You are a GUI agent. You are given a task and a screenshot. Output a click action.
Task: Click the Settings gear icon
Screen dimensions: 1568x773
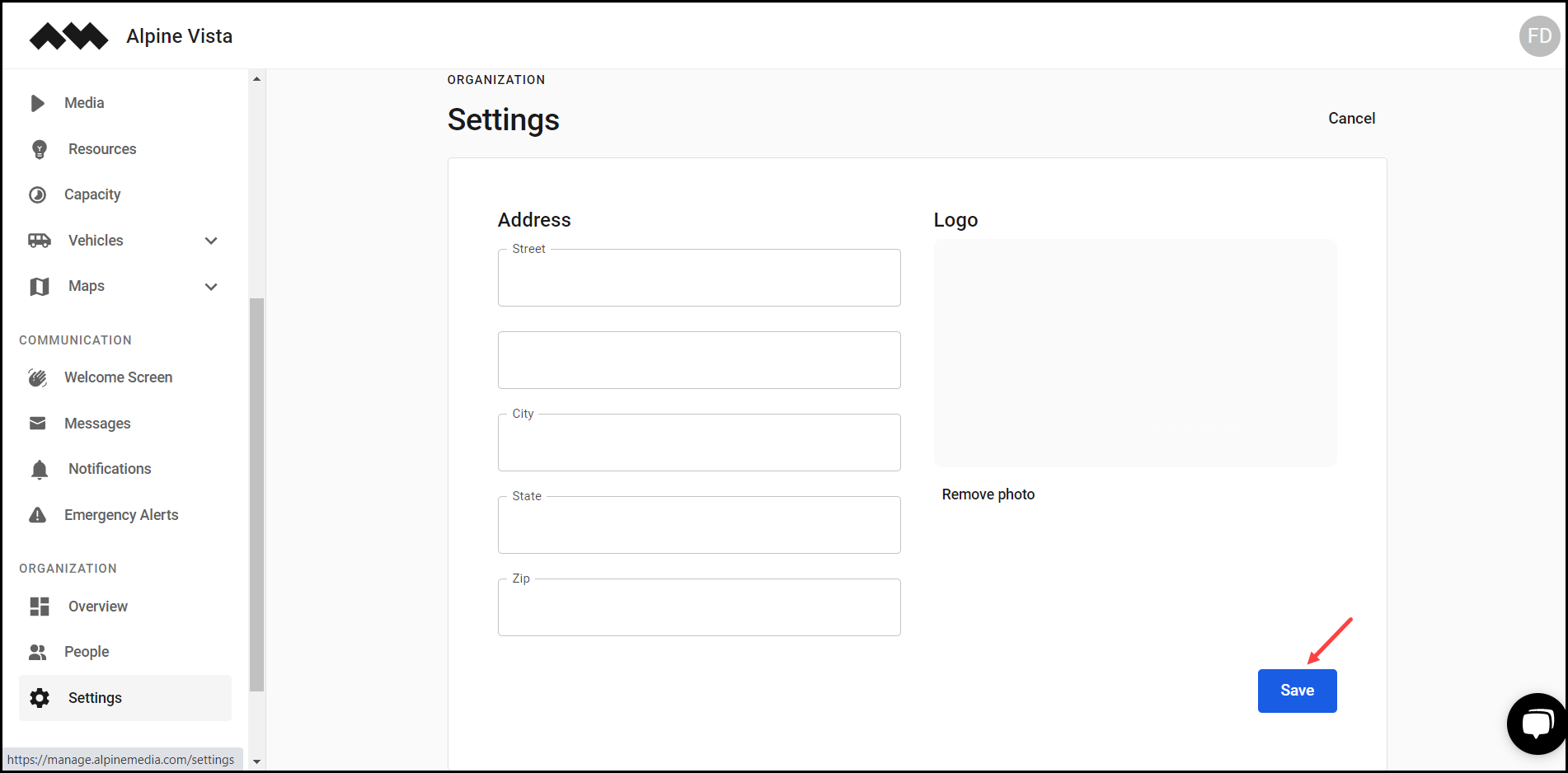[39, 697]
